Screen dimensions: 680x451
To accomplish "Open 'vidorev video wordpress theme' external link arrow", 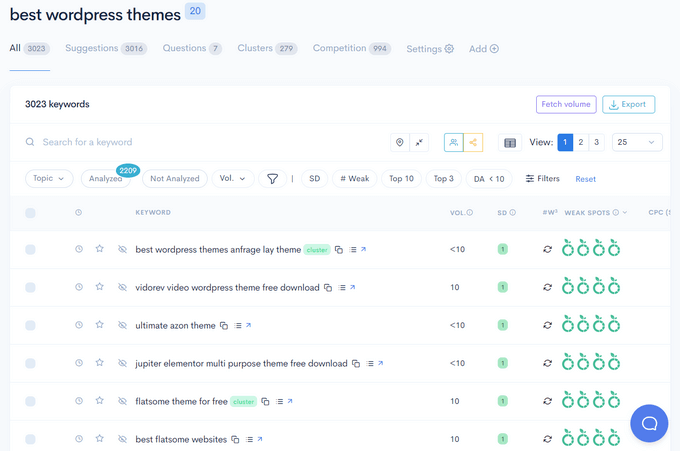I will [x=353, y=288].
